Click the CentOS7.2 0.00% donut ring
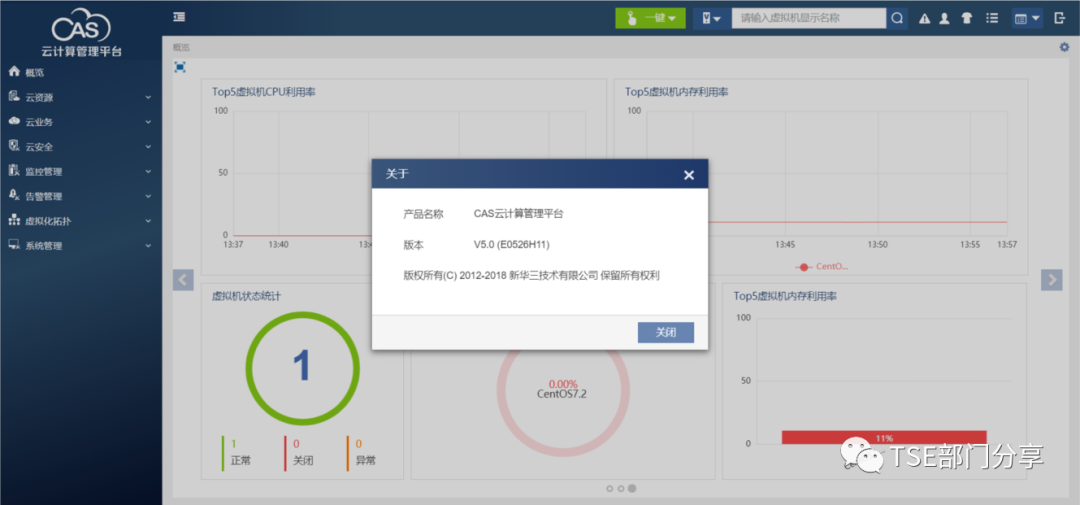The width and height of the screenshot is (1080, 505). coord(563,389)
